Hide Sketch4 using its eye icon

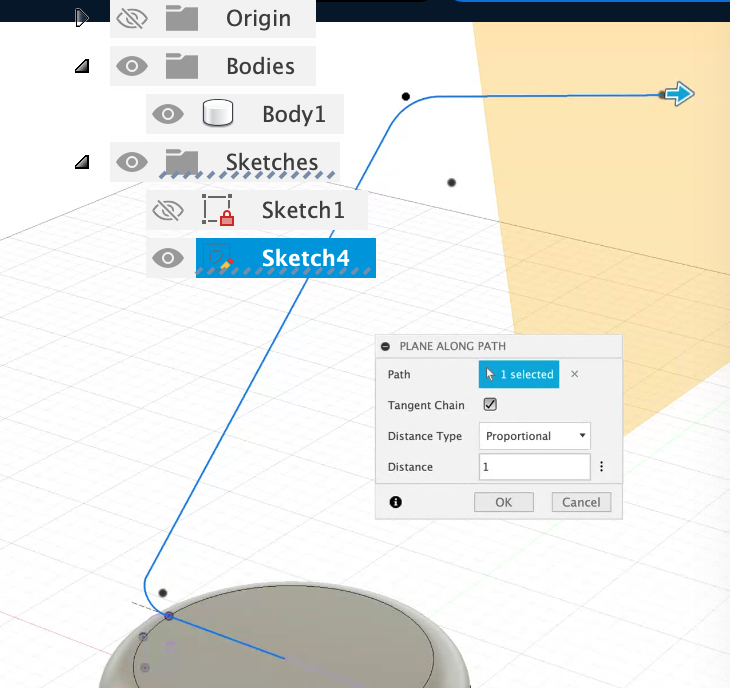(168, 258)
